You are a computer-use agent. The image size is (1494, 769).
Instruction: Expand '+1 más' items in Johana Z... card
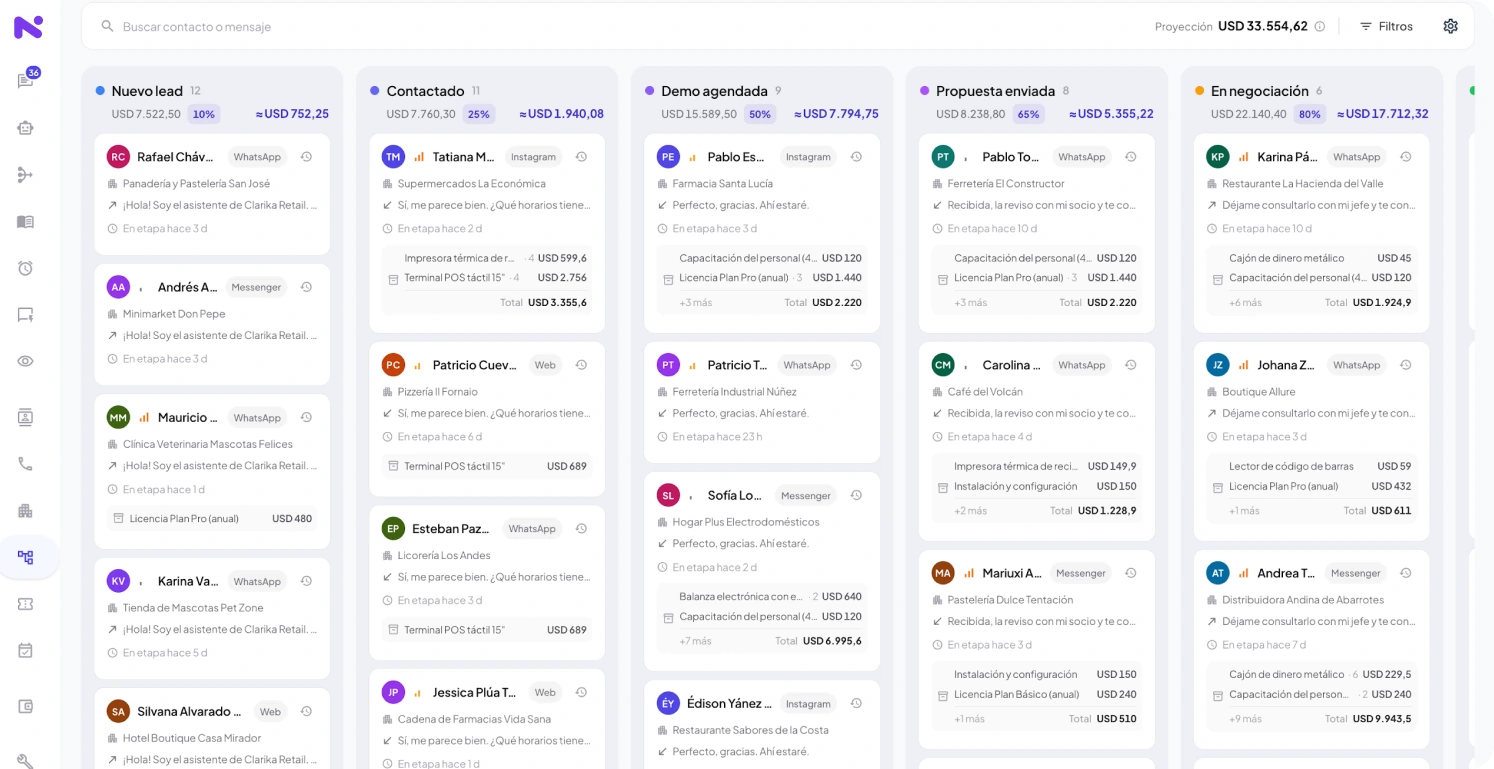1244,511
